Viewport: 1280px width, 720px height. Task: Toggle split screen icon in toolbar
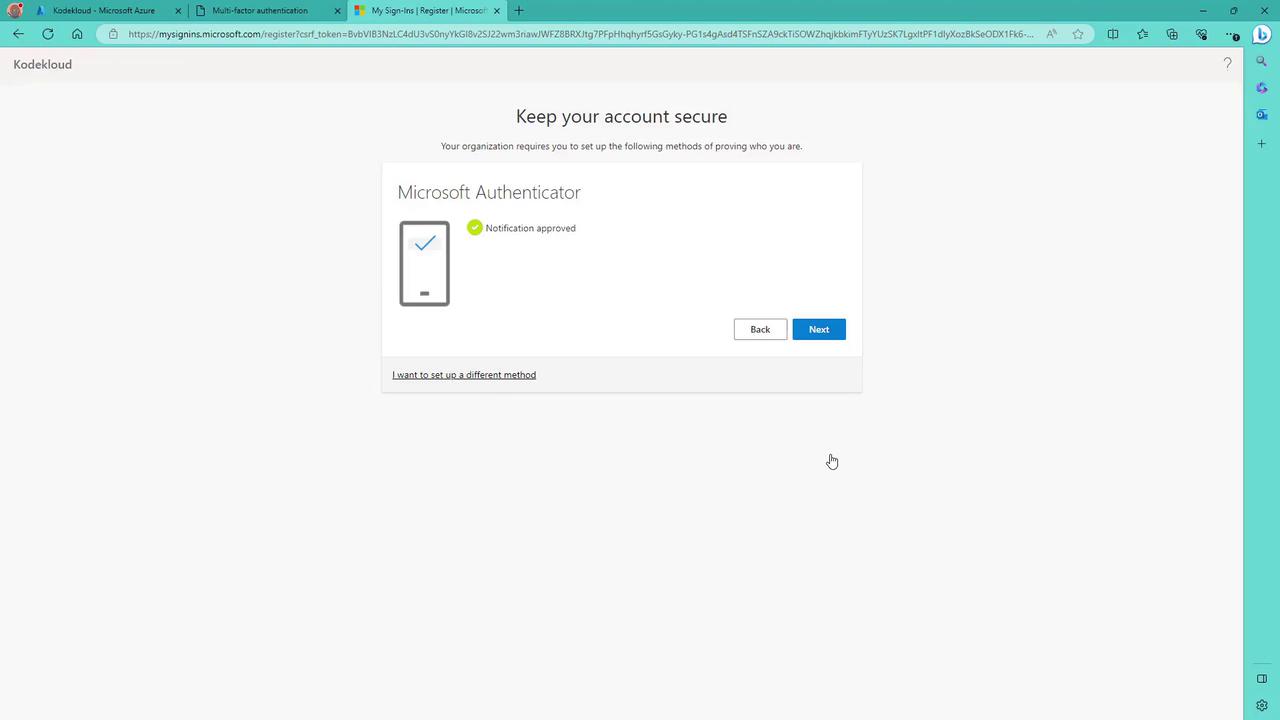(x=1113, y=34)
